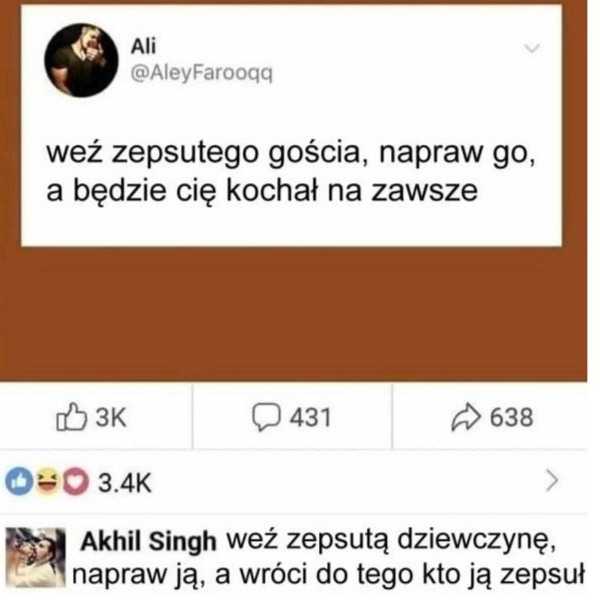Open Ali's round profile picture

pos(82,60)
